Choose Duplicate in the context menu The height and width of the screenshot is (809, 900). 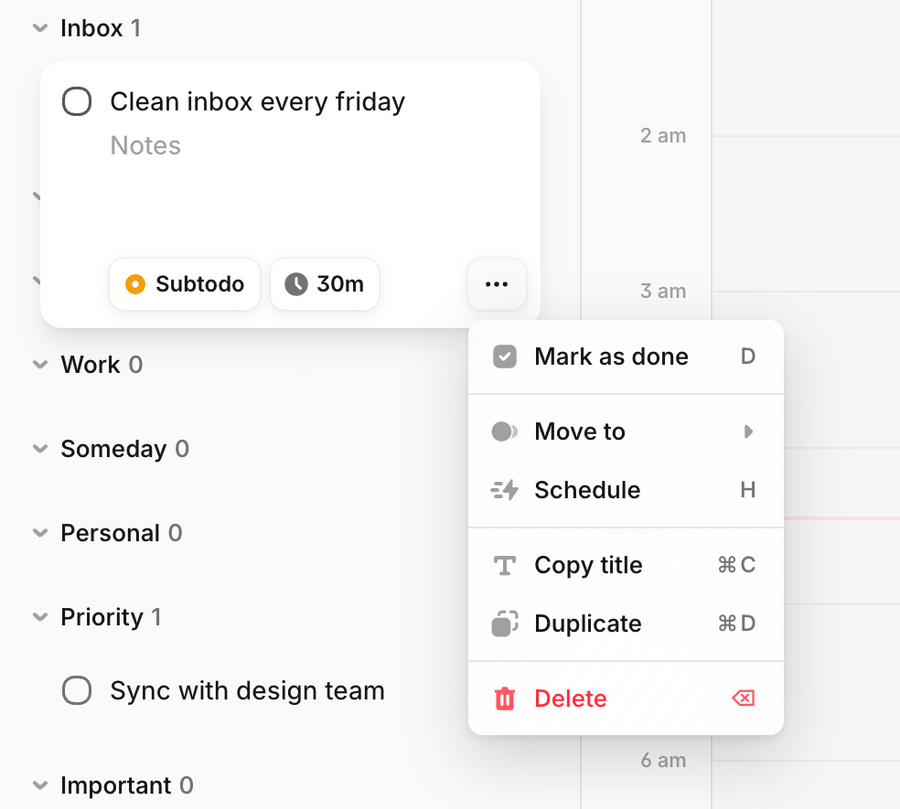pos(587,623)
